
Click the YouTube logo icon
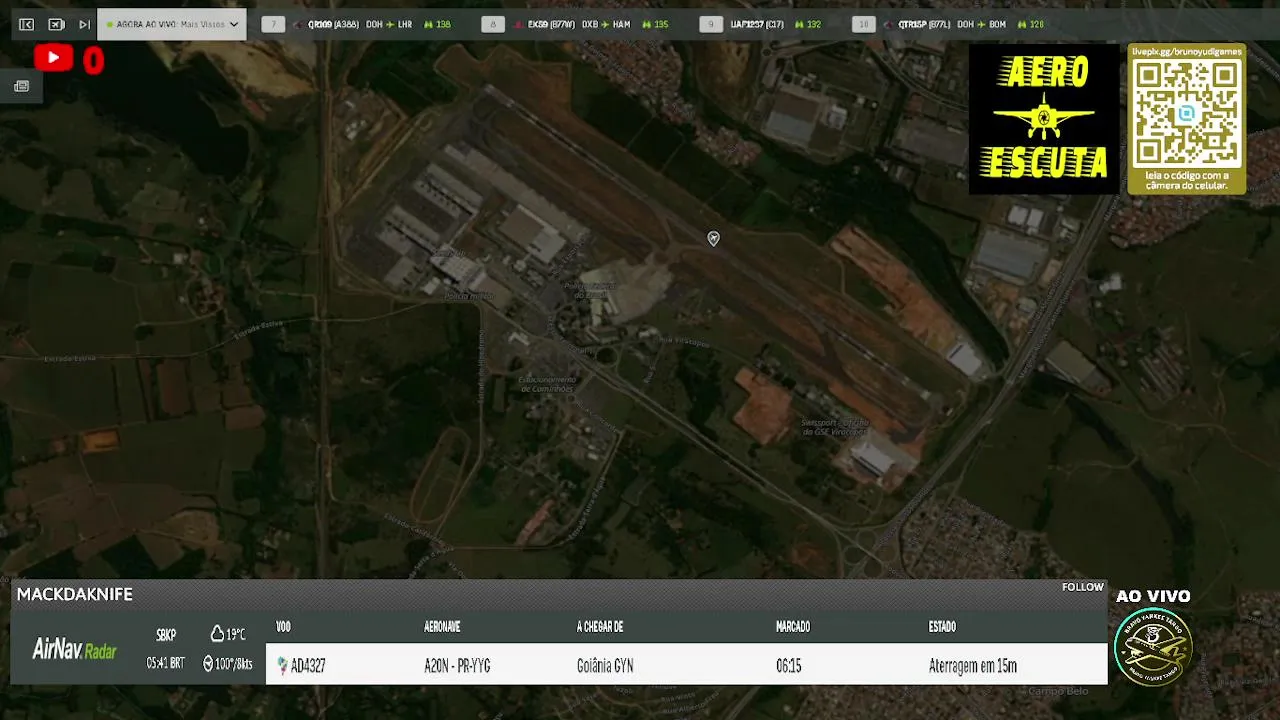(53, 58)
